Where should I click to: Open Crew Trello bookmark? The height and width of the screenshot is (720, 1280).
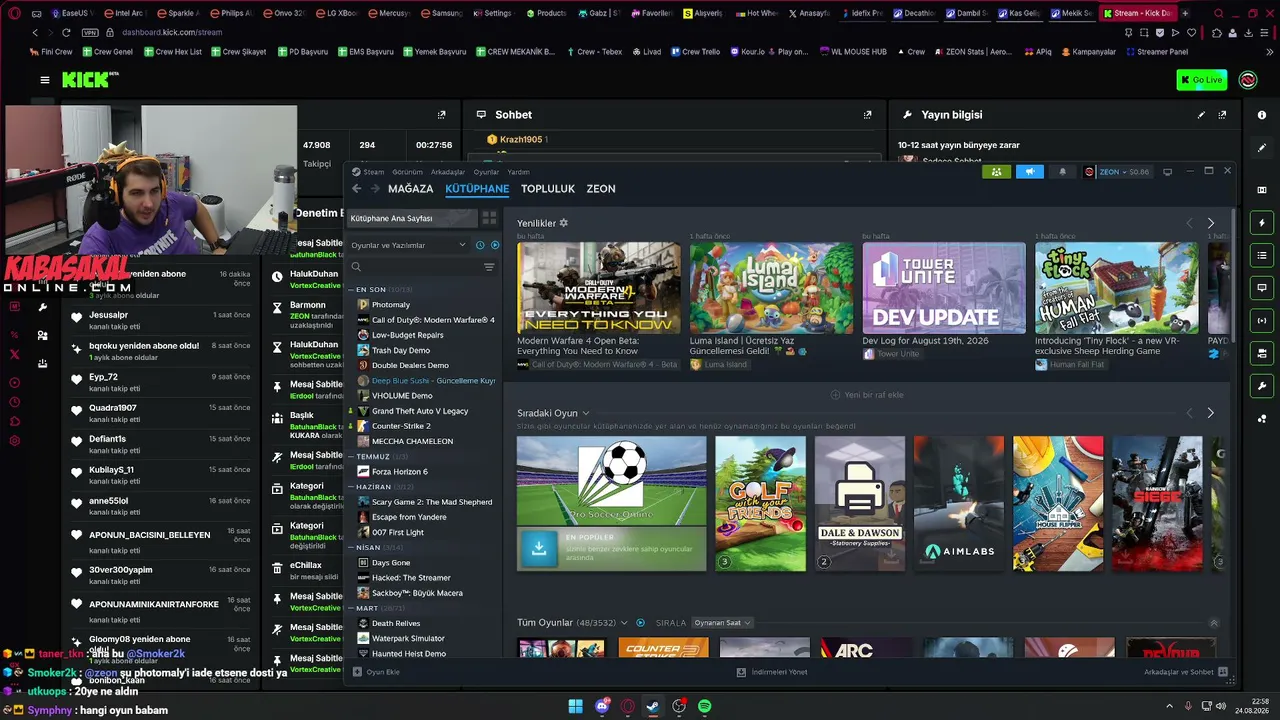[x=694, y=52]
